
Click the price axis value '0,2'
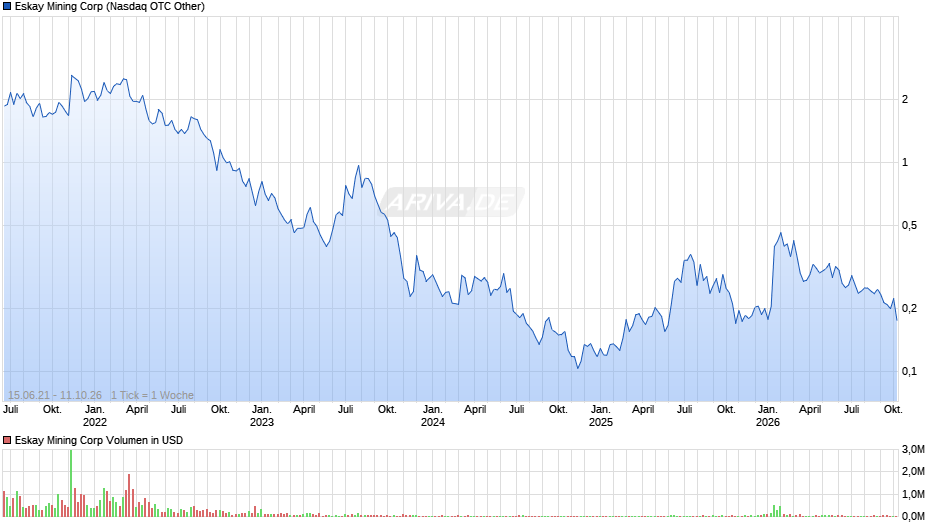coord(909,308)
